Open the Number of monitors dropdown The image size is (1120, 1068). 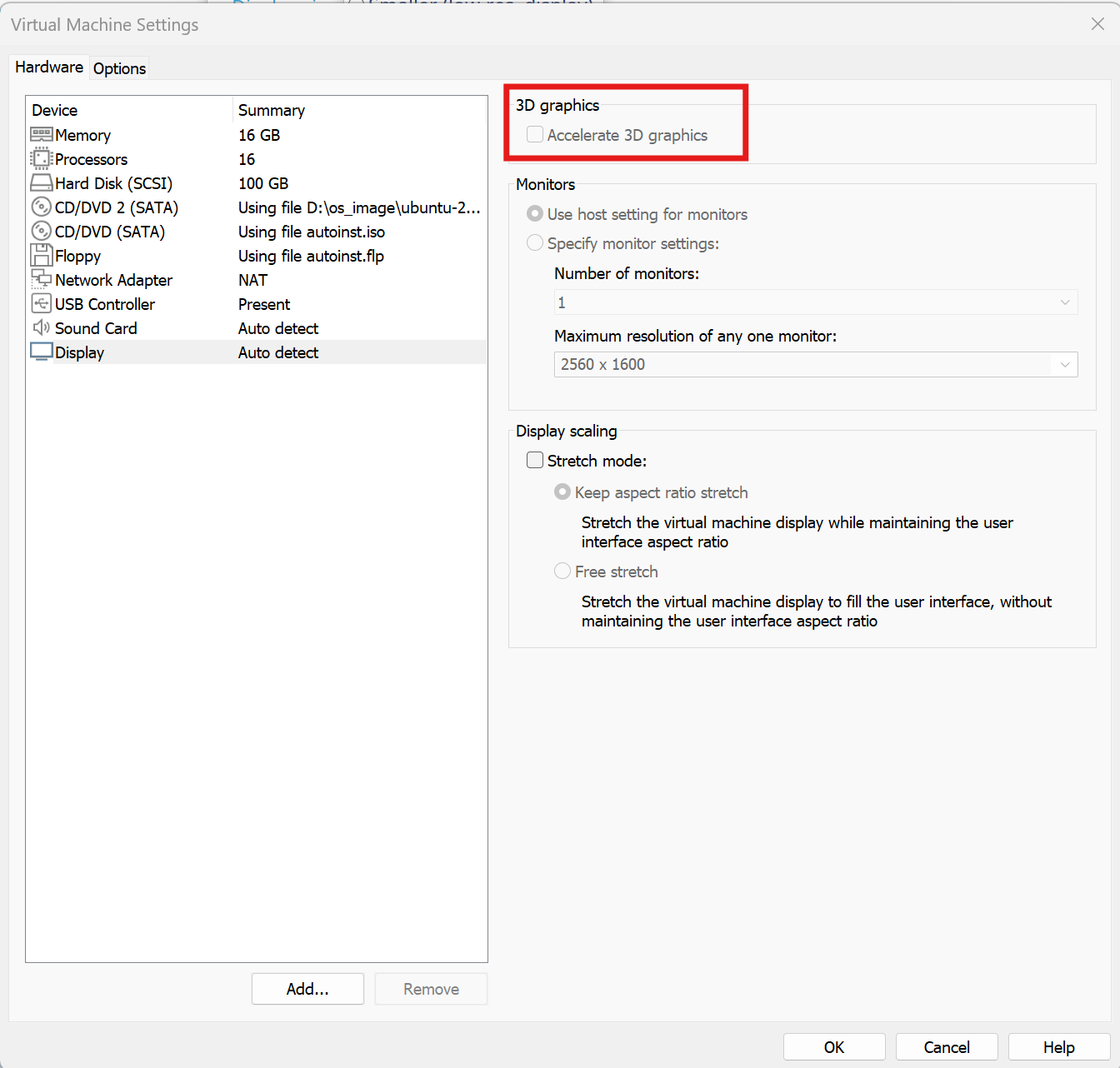coord(815,302)
